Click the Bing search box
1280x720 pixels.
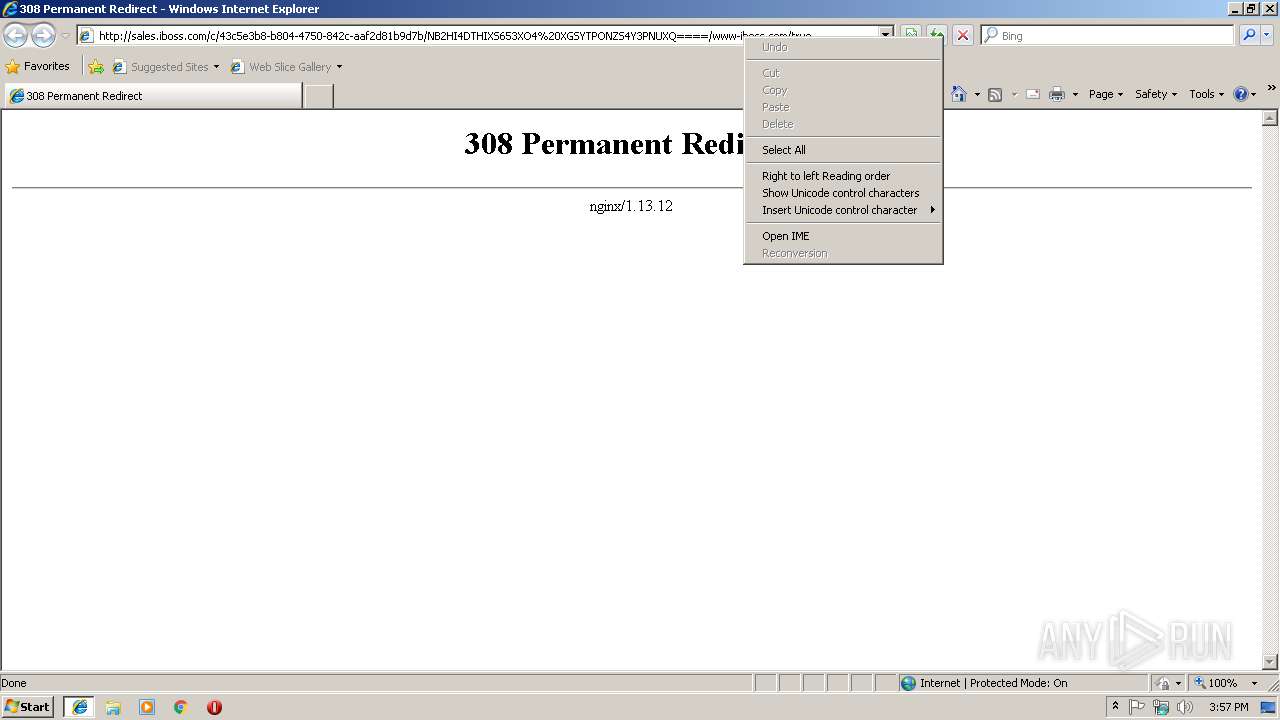tap(1107, 35)
